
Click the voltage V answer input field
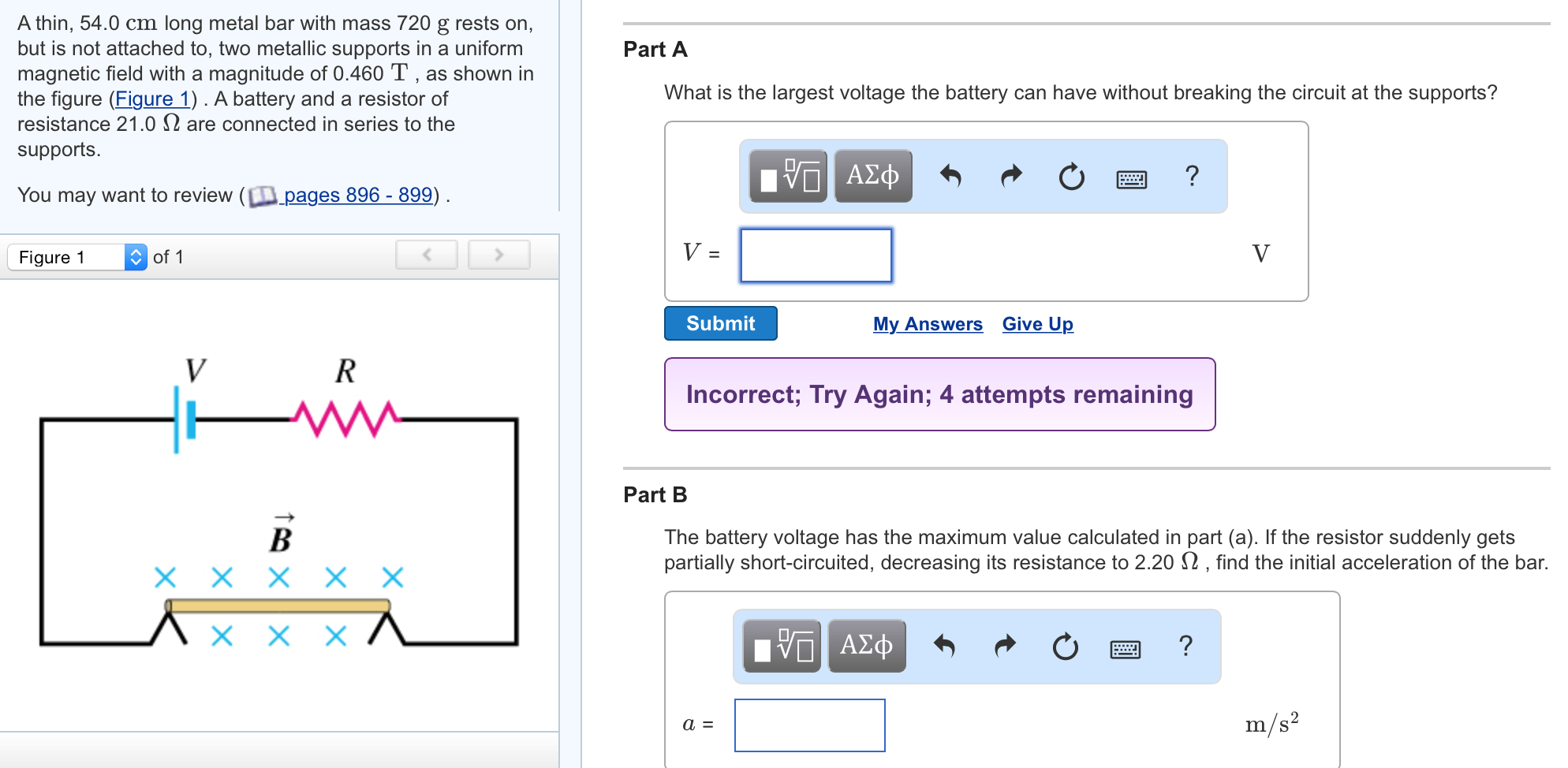(x=816, y=255)
